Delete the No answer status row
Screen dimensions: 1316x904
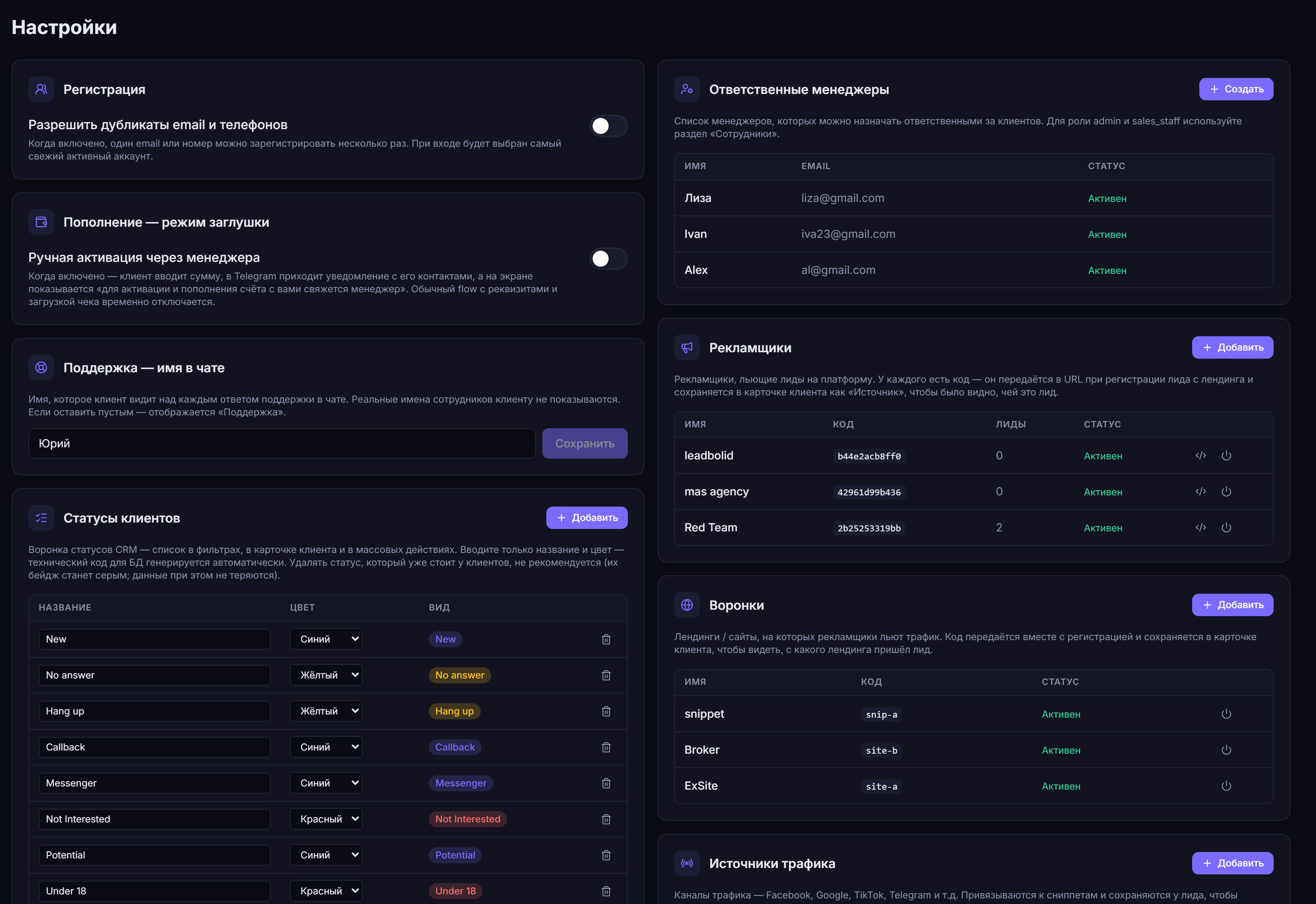[606, 675]
